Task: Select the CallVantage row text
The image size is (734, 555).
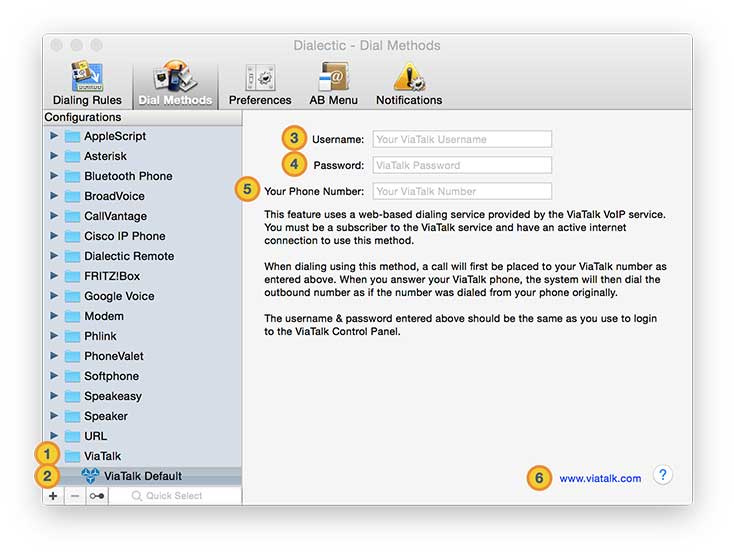Action: pyautogui.click(x=115, y=216)
